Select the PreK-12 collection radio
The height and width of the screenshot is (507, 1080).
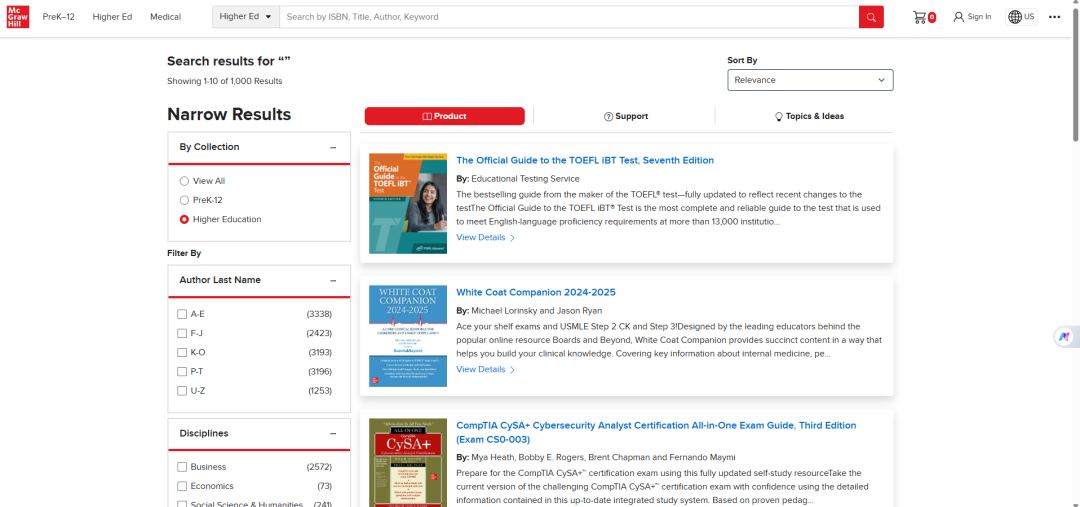(x=184, y=200)
